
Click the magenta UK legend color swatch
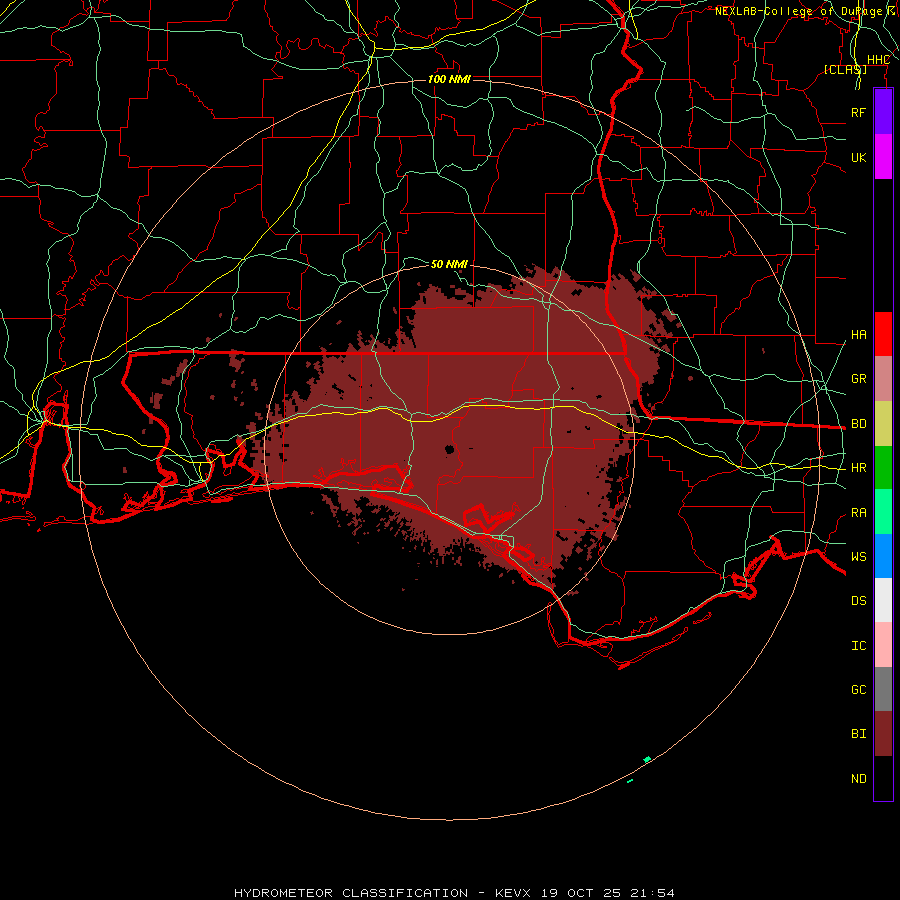click(x=883, y=157)
